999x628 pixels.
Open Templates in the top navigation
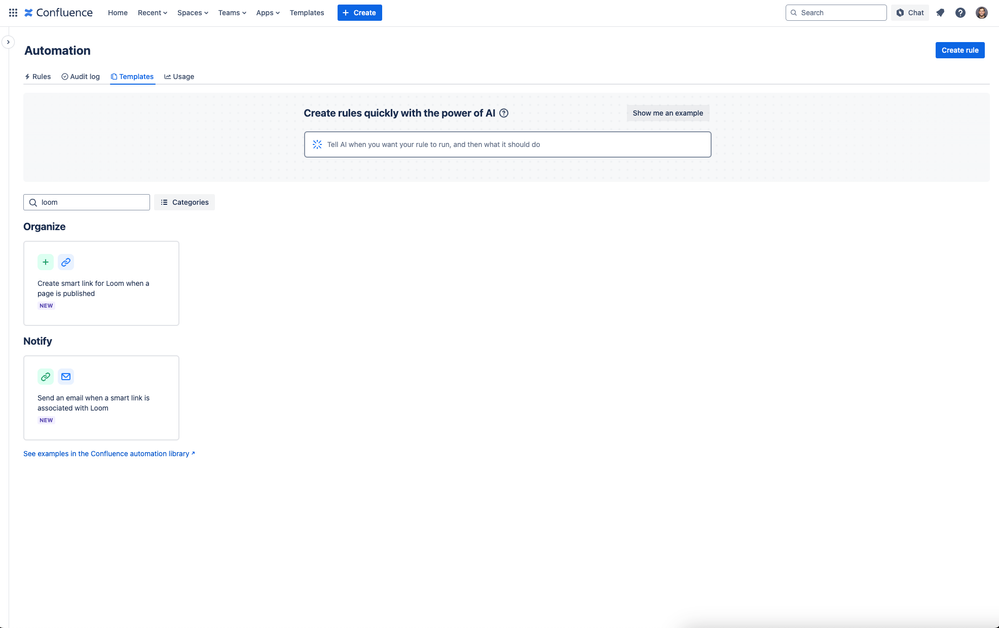[x=306, y=13]
